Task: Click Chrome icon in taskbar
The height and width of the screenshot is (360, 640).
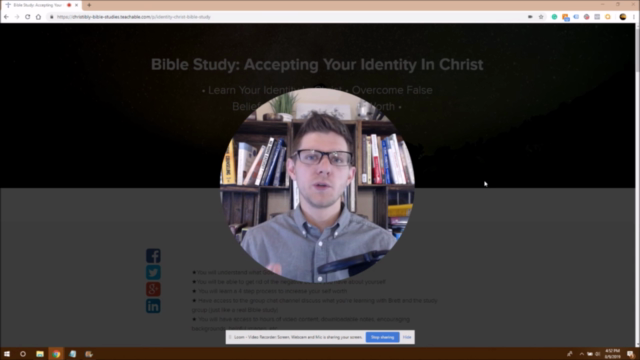Action: [56, 354]
